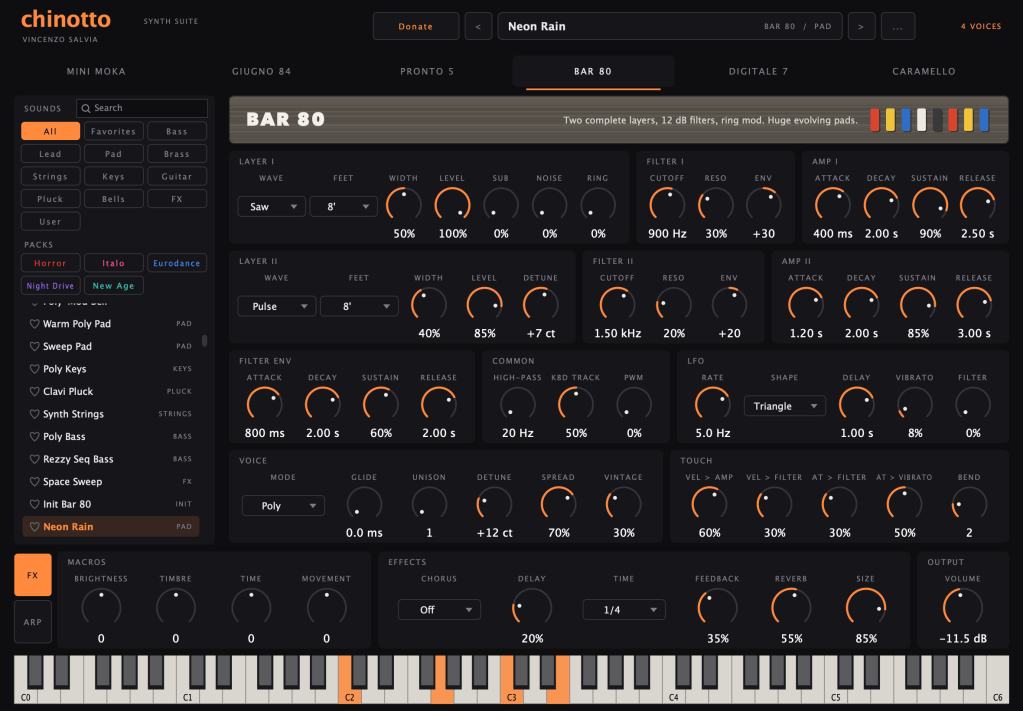Image resolution: width=1023 pixels, height=711 pixels.
Task: Click the Layer I feet 8' dropdown
Action: (343, 207)
